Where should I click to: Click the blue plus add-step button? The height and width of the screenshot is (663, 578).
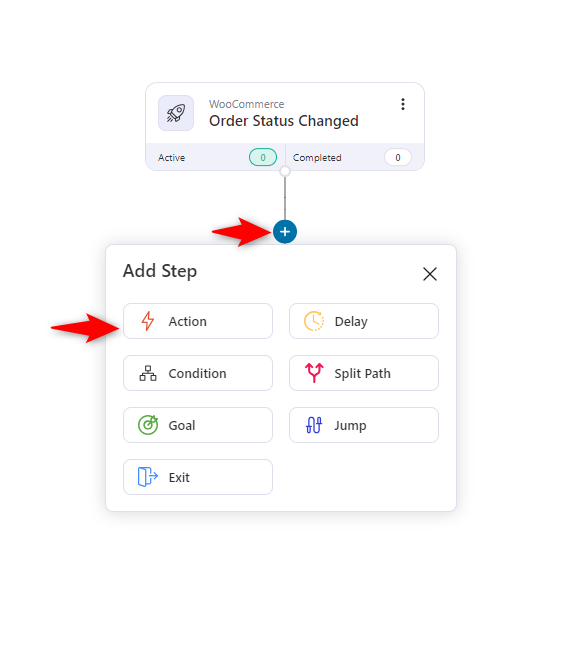point(285,232)
